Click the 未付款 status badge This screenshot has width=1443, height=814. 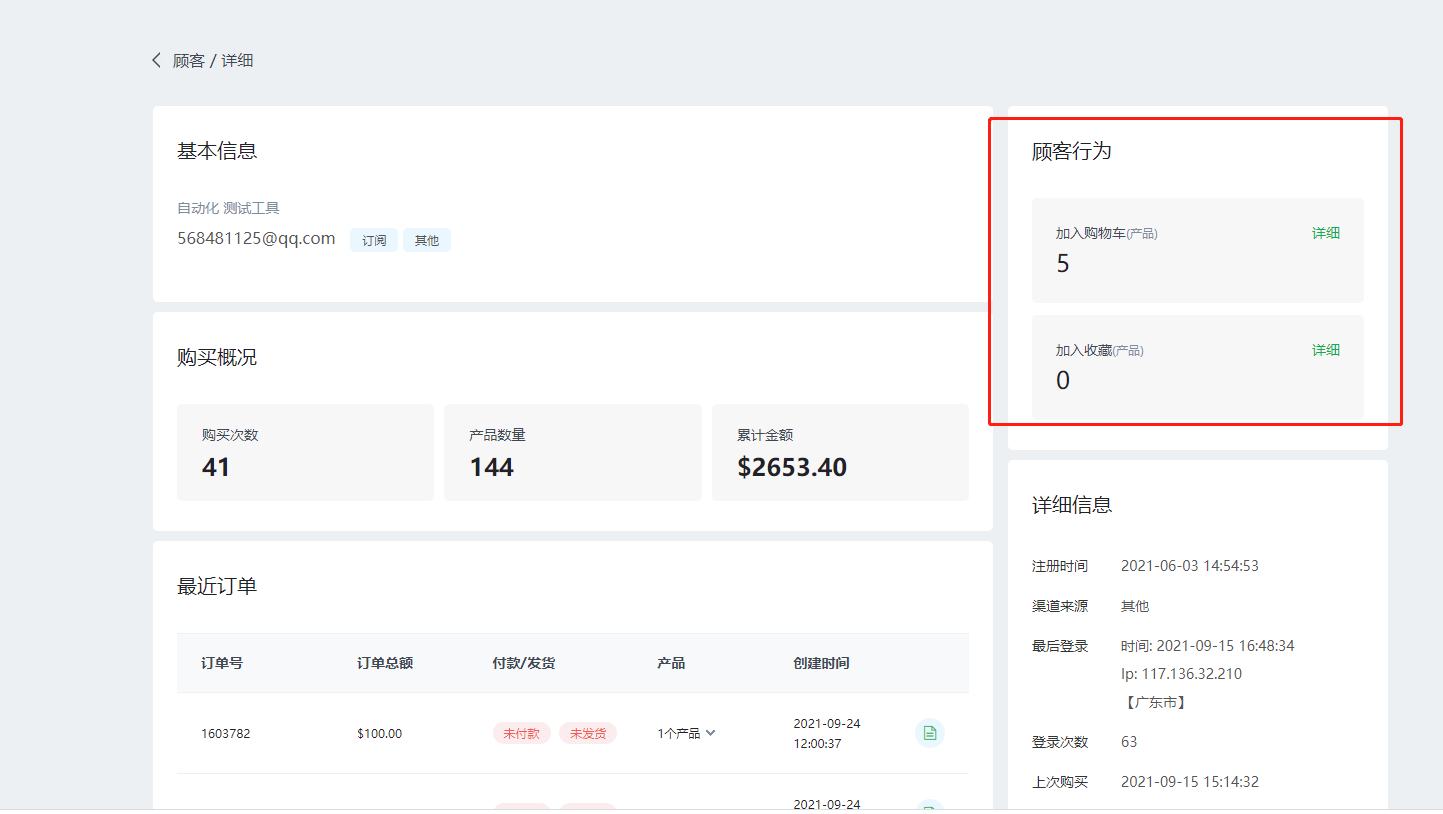pos(521,733)
